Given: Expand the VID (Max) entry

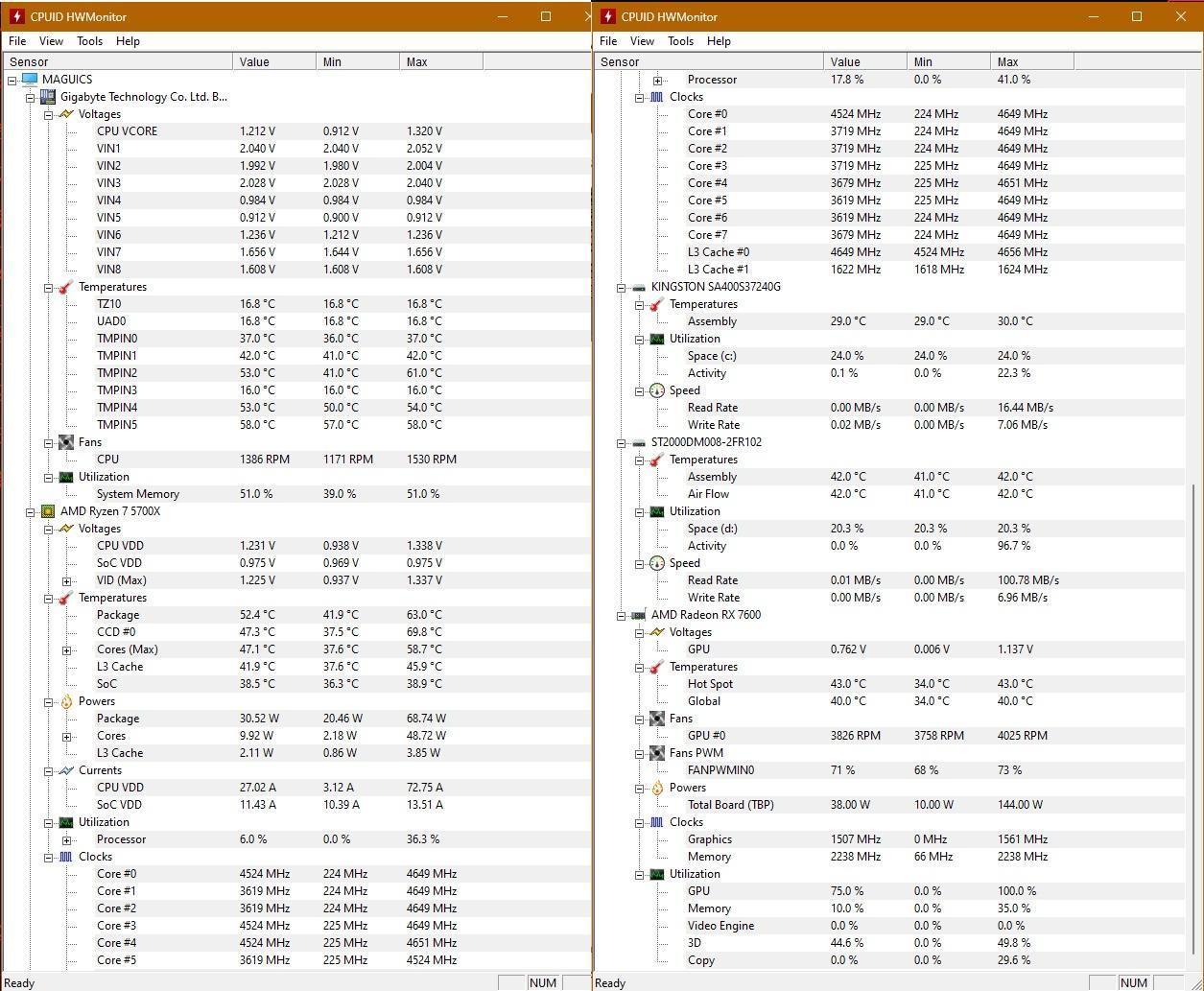Looking at the screenshot, I should (66, 580).
